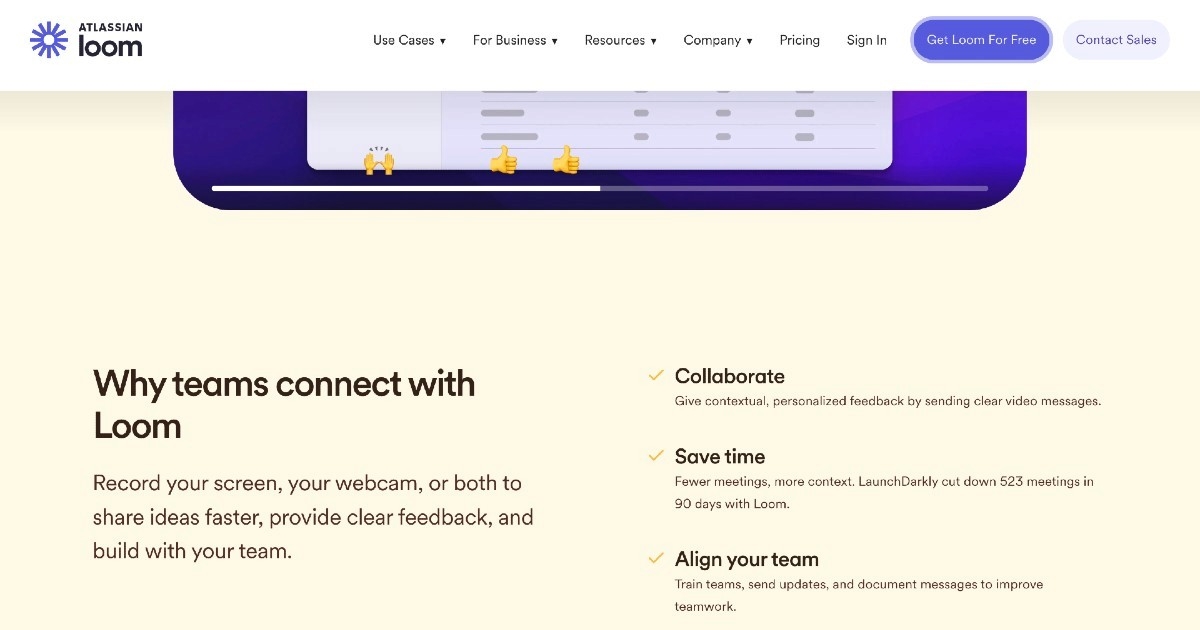This screenshot has width=1200, height=630.
Task: Click the Atlassian Loom logo
Action: pyautogui.click(x=86, y=40)
